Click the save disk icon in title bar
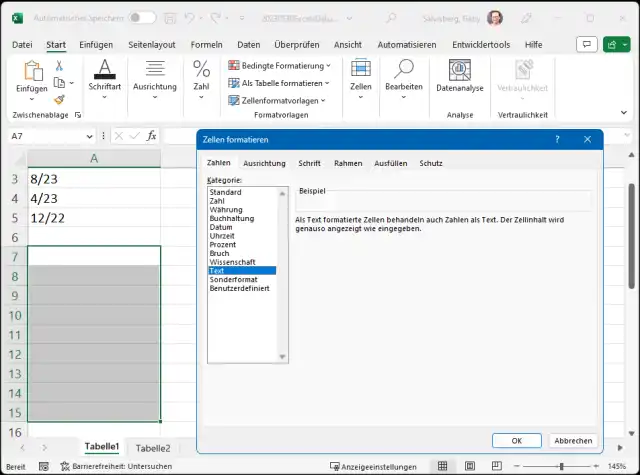 point(170,18)
